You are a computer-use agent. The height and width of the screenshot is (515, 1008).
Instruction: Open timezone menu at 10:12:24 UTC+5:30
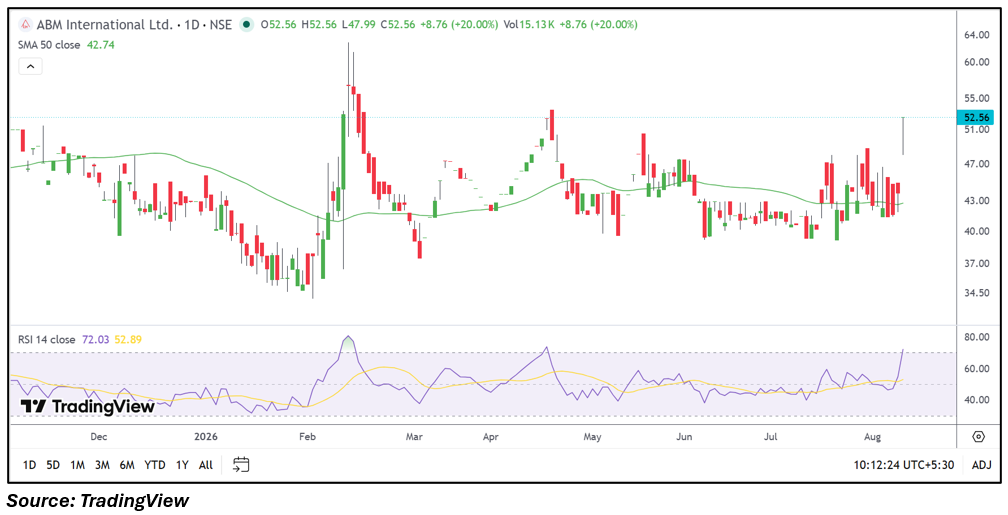click(904, 465)
